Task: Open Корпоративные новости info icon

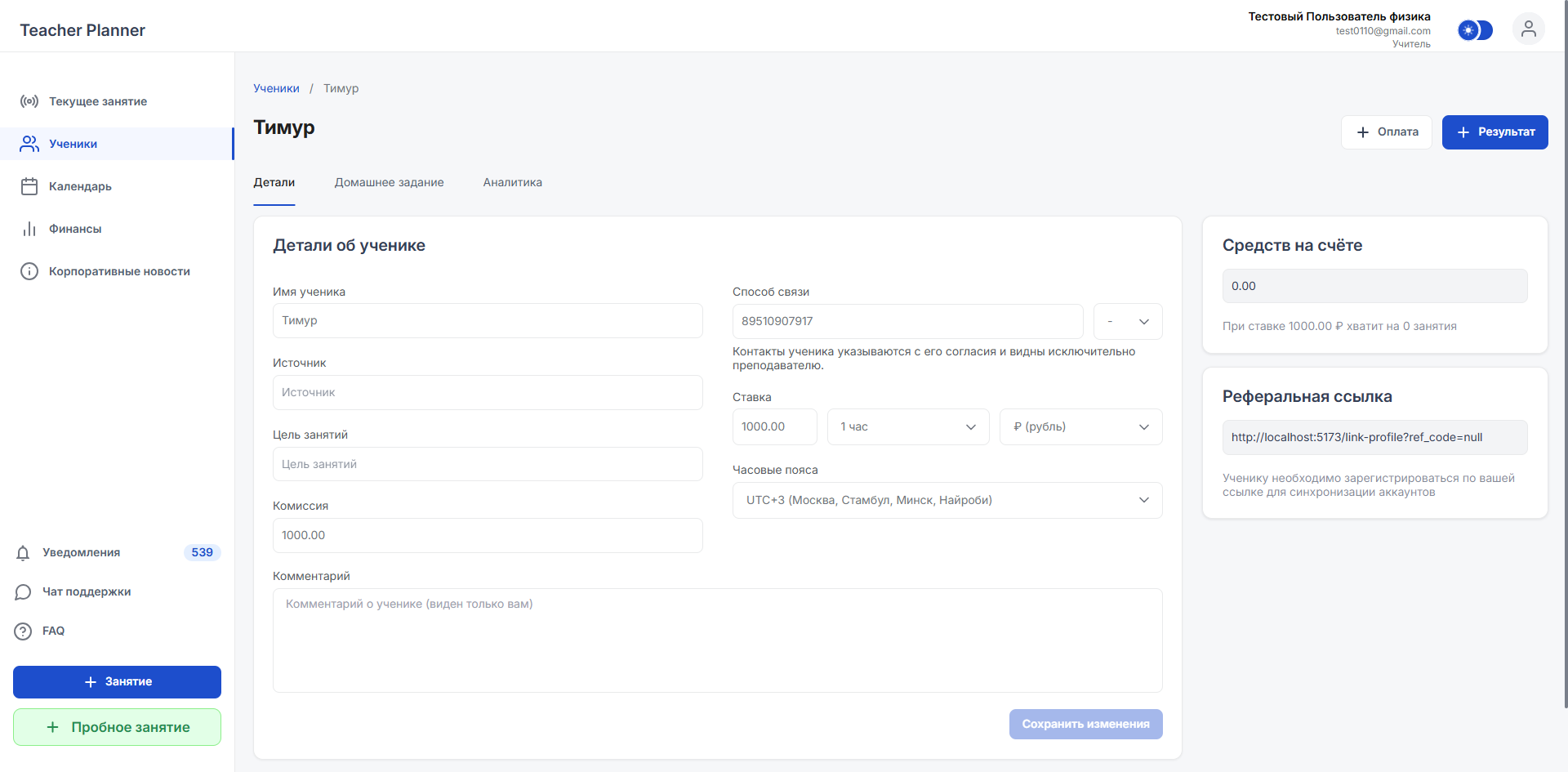Action: coord(29,271)
